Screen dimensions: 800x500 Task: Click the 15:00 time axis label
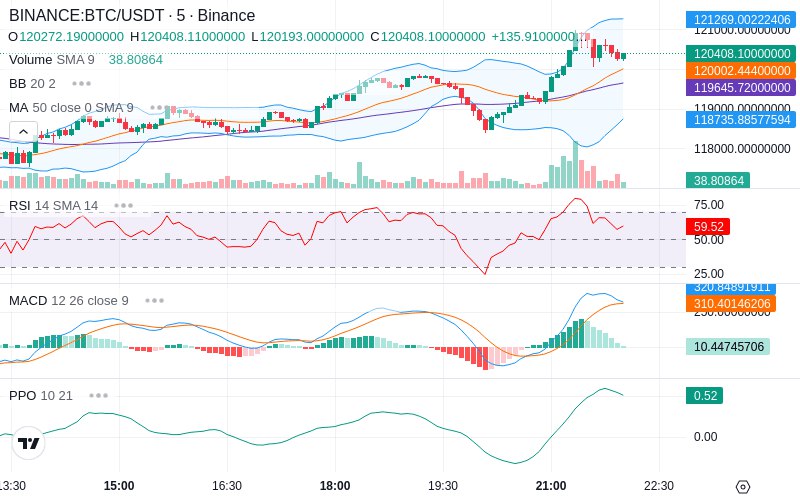tap(119, 485)
